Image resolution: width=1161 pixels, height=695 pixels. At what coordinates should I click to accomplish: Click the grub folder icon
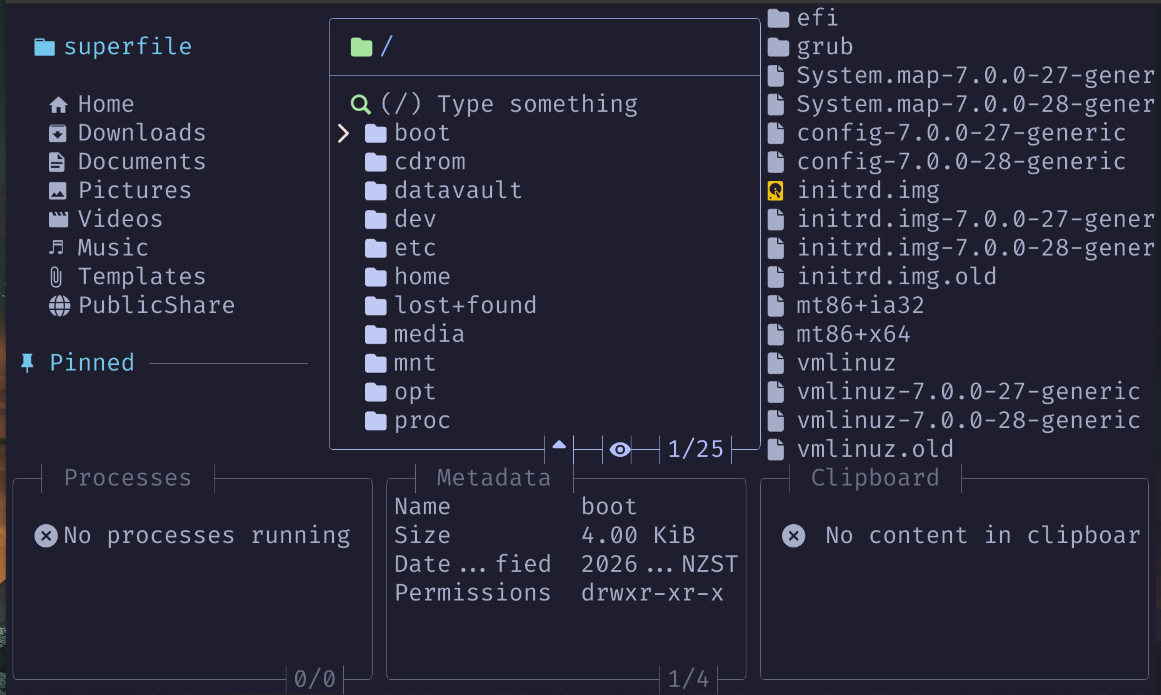778,47
